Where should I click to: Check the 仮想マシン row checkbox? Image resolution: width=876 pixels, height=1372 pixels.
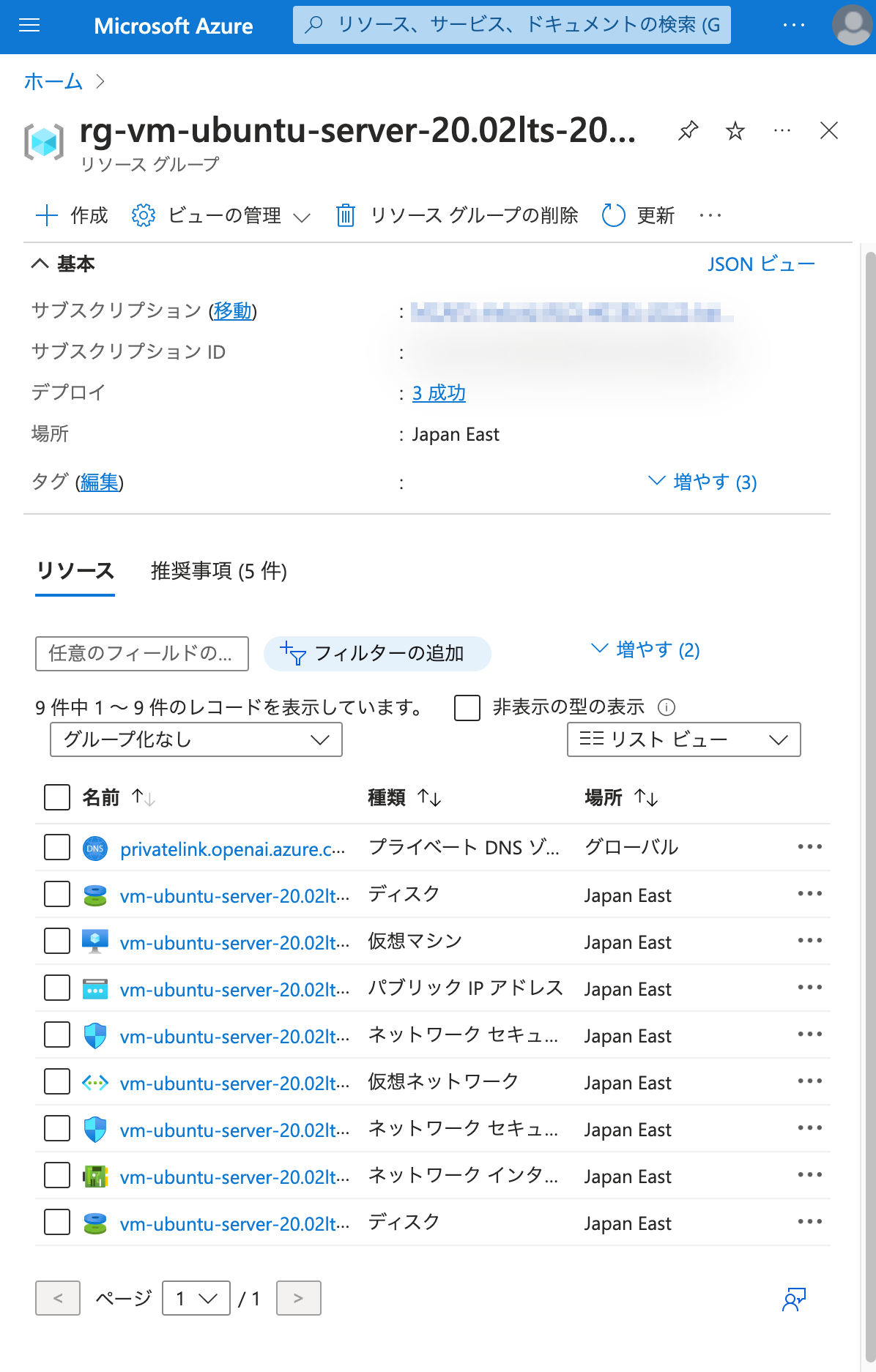point(57,941)
